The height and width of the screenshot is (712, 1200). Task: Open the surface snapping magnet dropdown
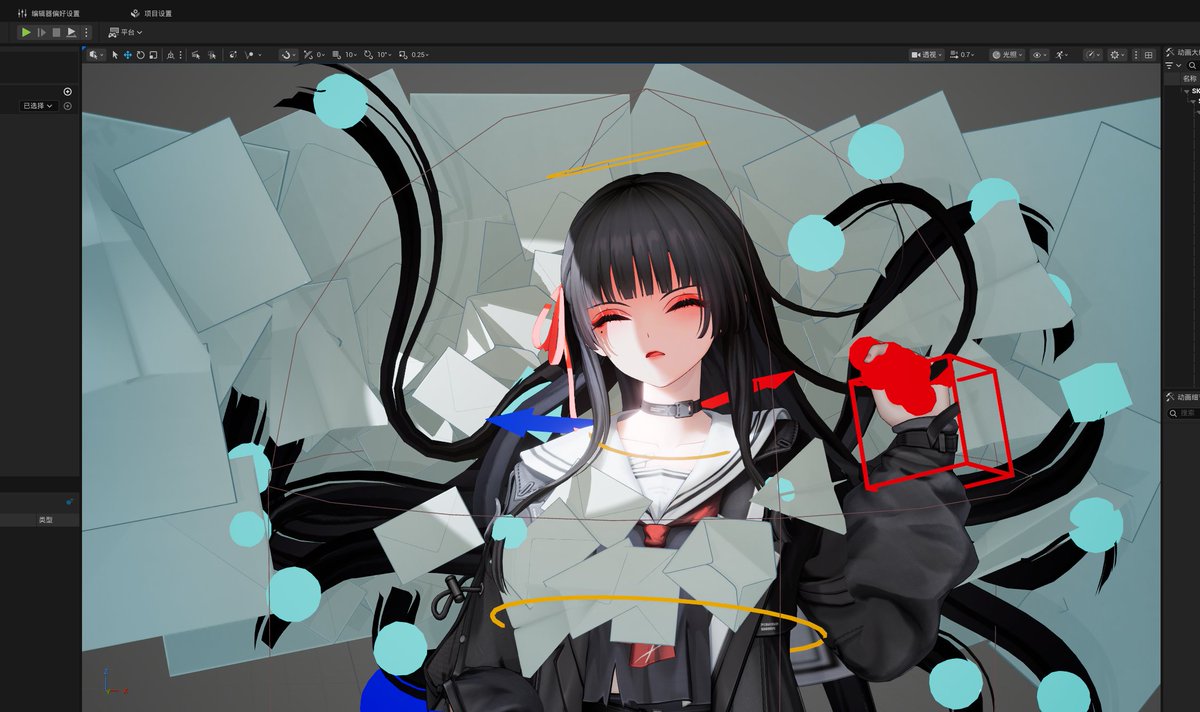(288, 55)
